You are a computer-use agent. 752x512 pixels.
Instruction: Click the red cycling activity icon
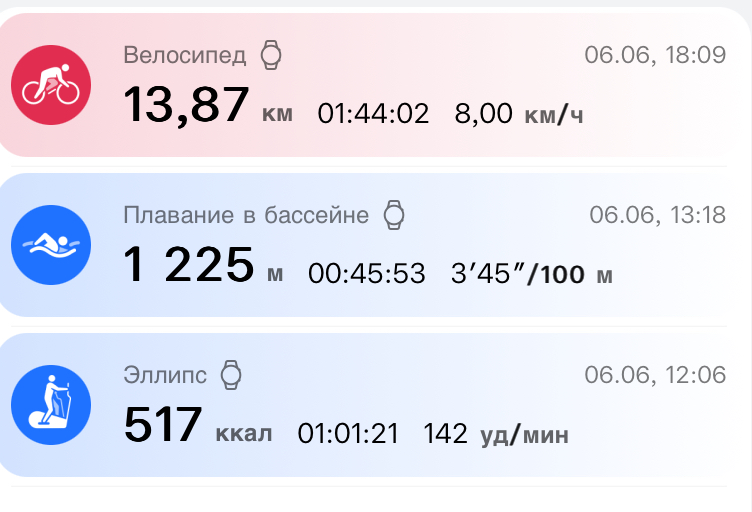50,85
